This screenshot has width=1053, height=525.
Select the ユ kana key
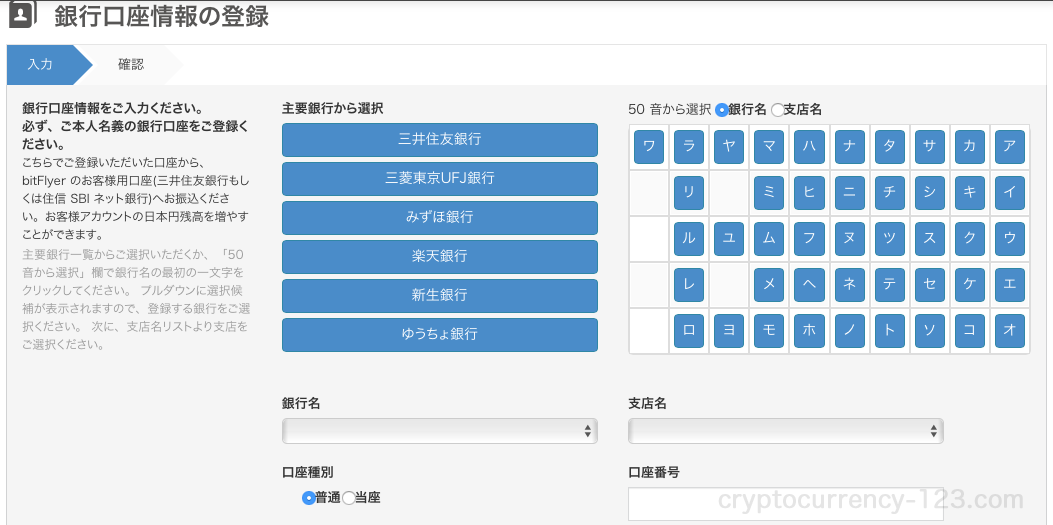tap(729, 239)
